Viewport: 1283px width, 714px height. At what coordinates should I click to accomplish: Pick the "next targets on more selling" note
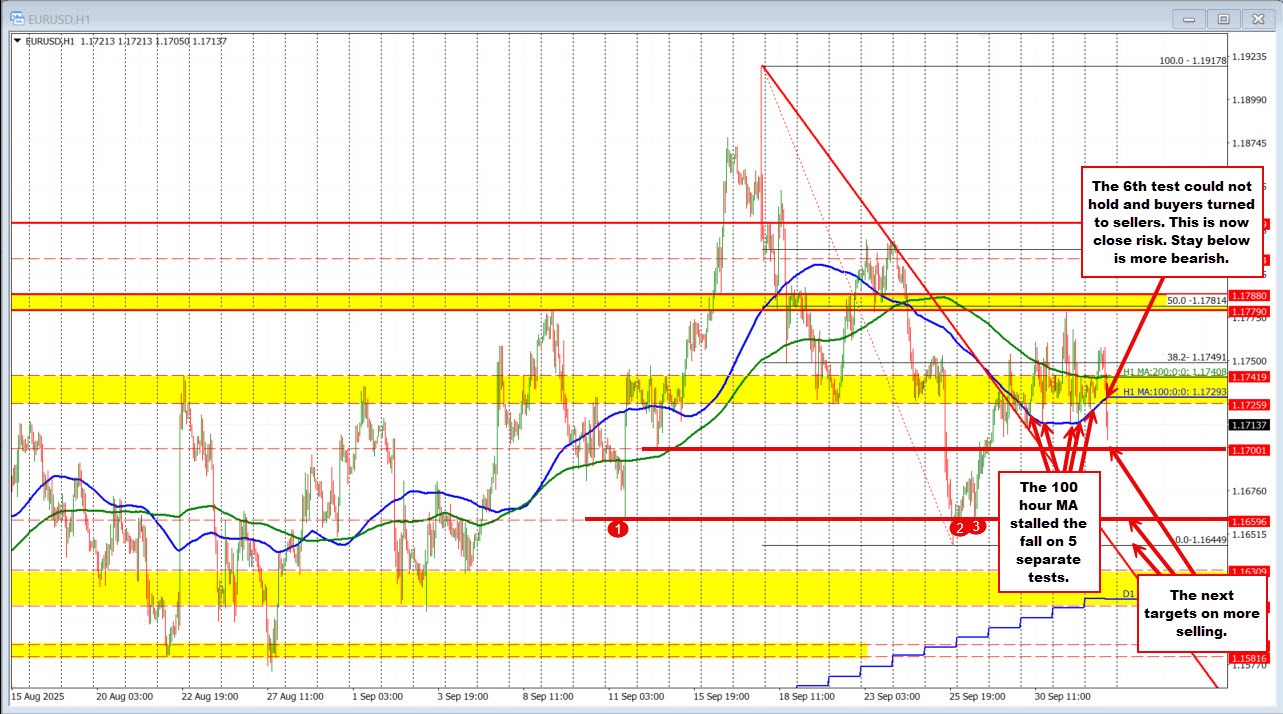point(1203,614)
